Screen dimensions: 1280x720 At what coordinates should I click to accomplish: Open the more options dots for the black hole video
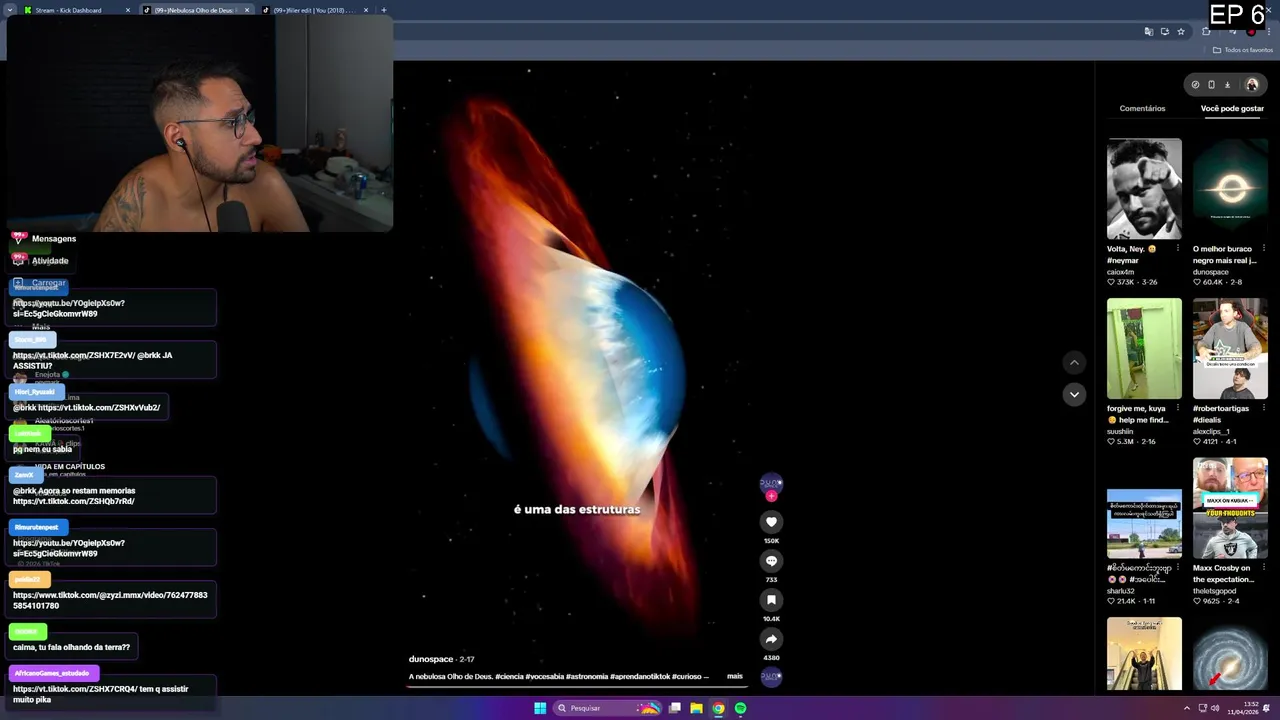(x=1263, y=248)
